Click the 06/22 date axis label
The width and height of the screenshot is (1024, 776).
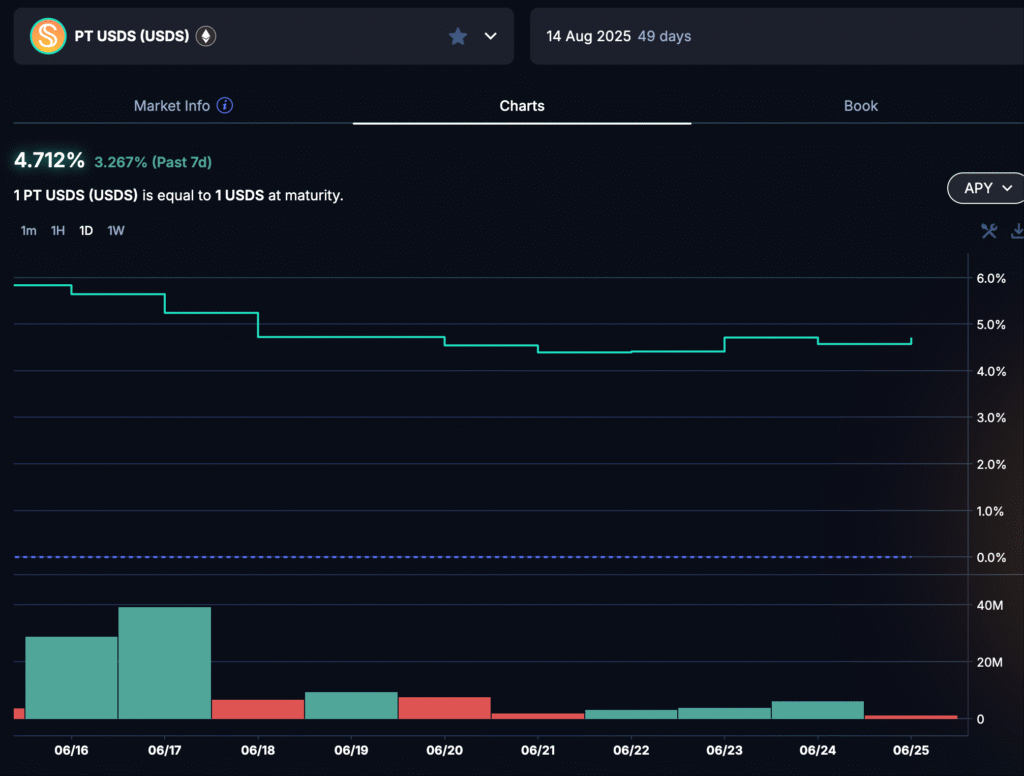[631, 750]
